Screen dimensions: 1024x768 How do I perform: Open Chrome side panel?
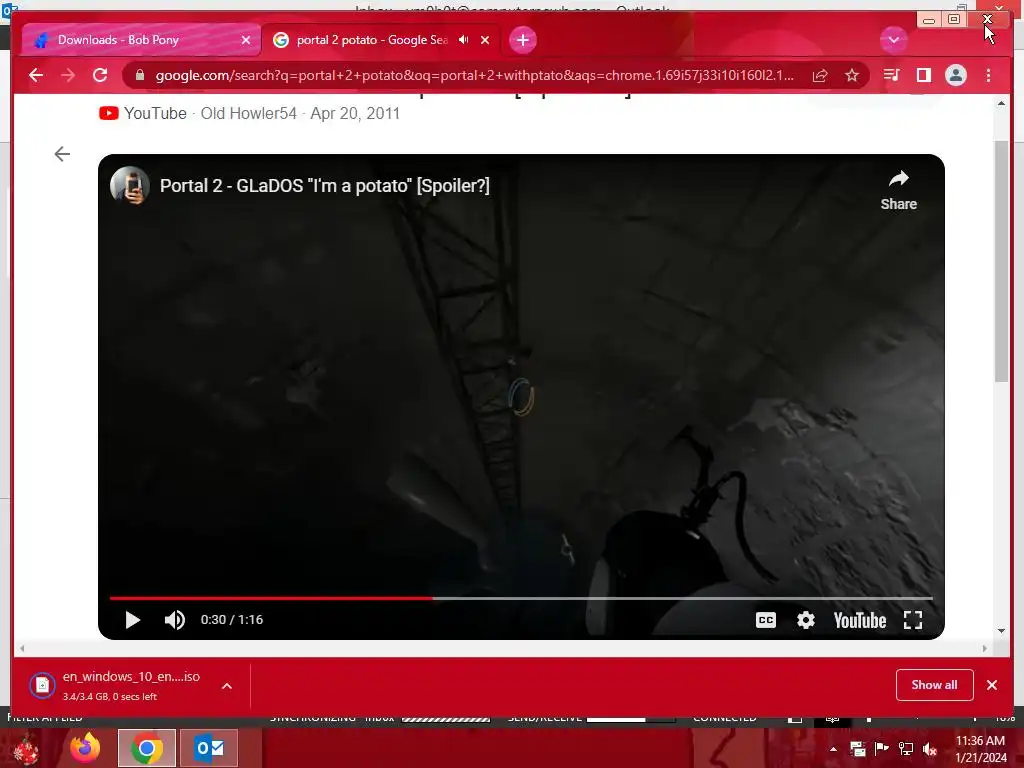pyautogui.click(x=923, y=75)
